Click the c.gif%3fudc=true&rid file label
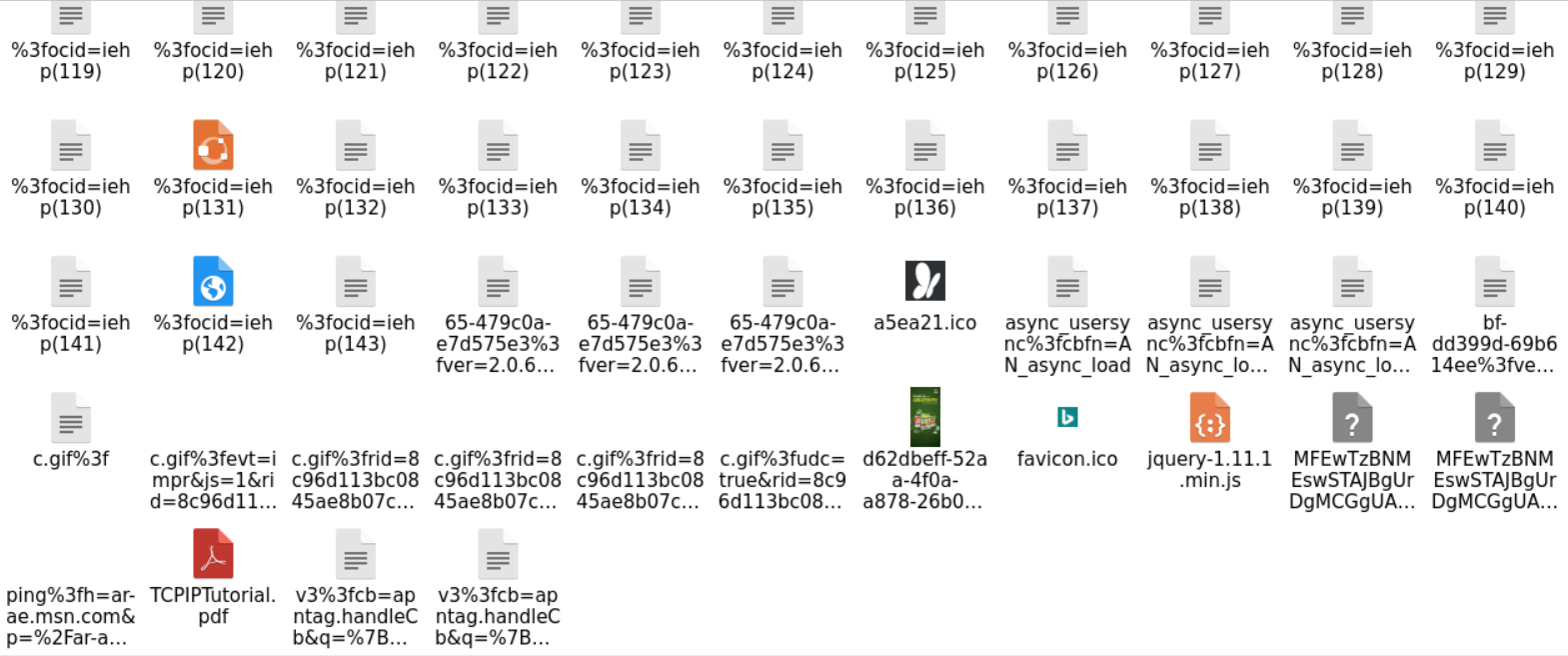 [x=783, y=480]
